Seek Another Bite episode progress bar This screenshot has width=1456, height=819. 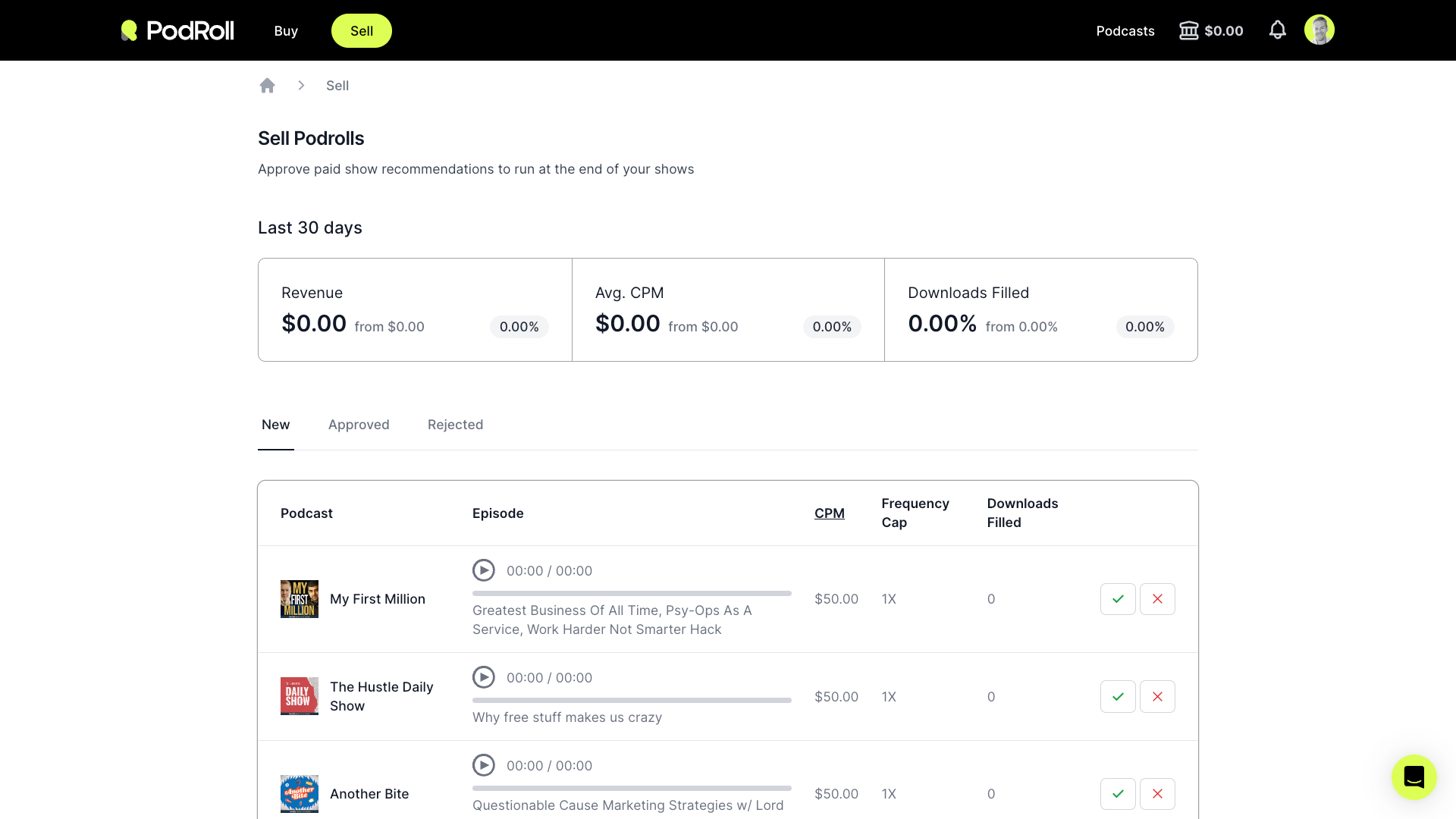pyautogui.click(x=632, y=788)
